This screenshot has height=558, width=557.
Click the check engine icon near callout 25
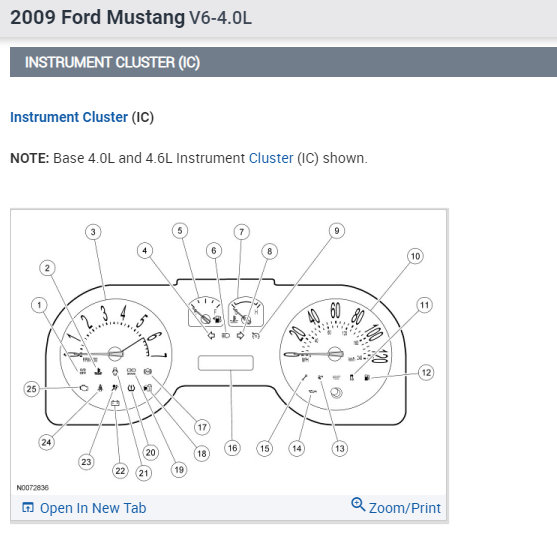pyautogui.click(x=84, y=388)
